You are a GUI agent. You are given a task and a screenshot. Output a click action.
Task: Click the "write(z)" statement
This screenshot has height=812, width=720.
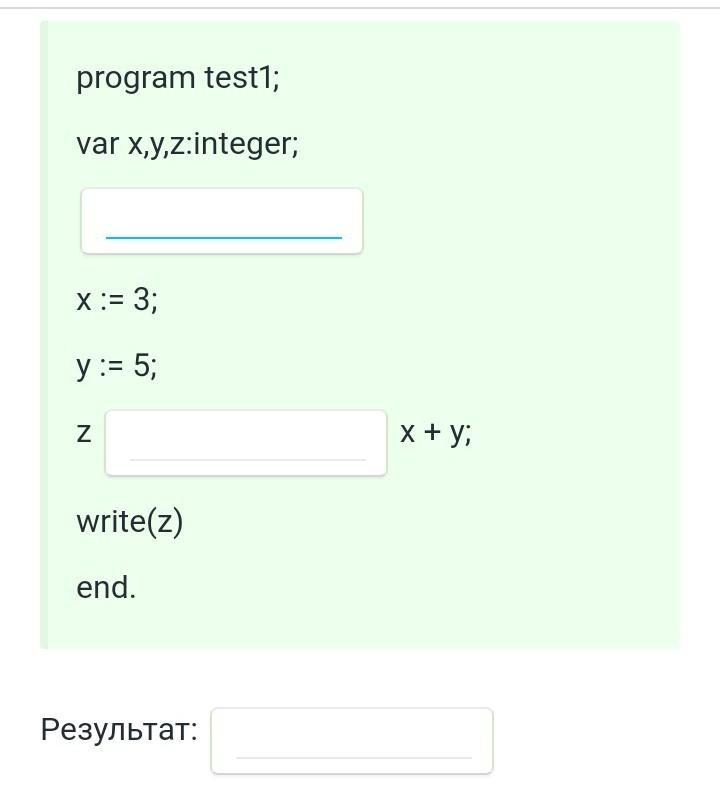click(x=130, y=522)
